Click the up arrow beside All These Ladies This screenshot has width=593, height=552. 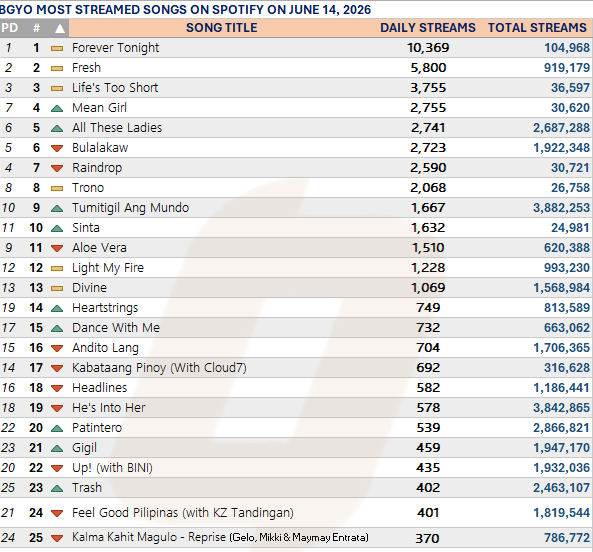click(x=57, y=129)
